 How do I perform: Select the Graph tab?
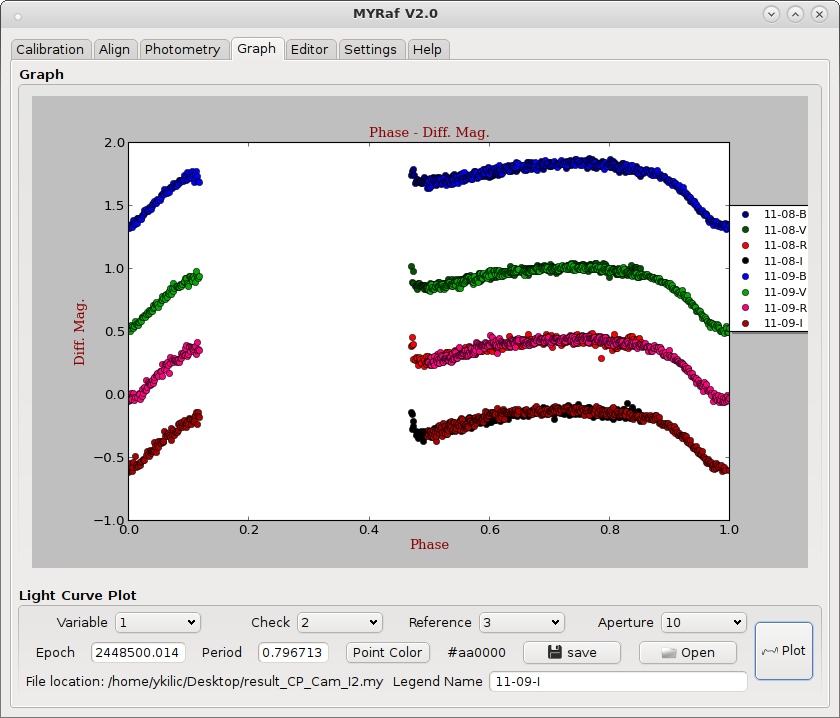(x=257, y=49)
